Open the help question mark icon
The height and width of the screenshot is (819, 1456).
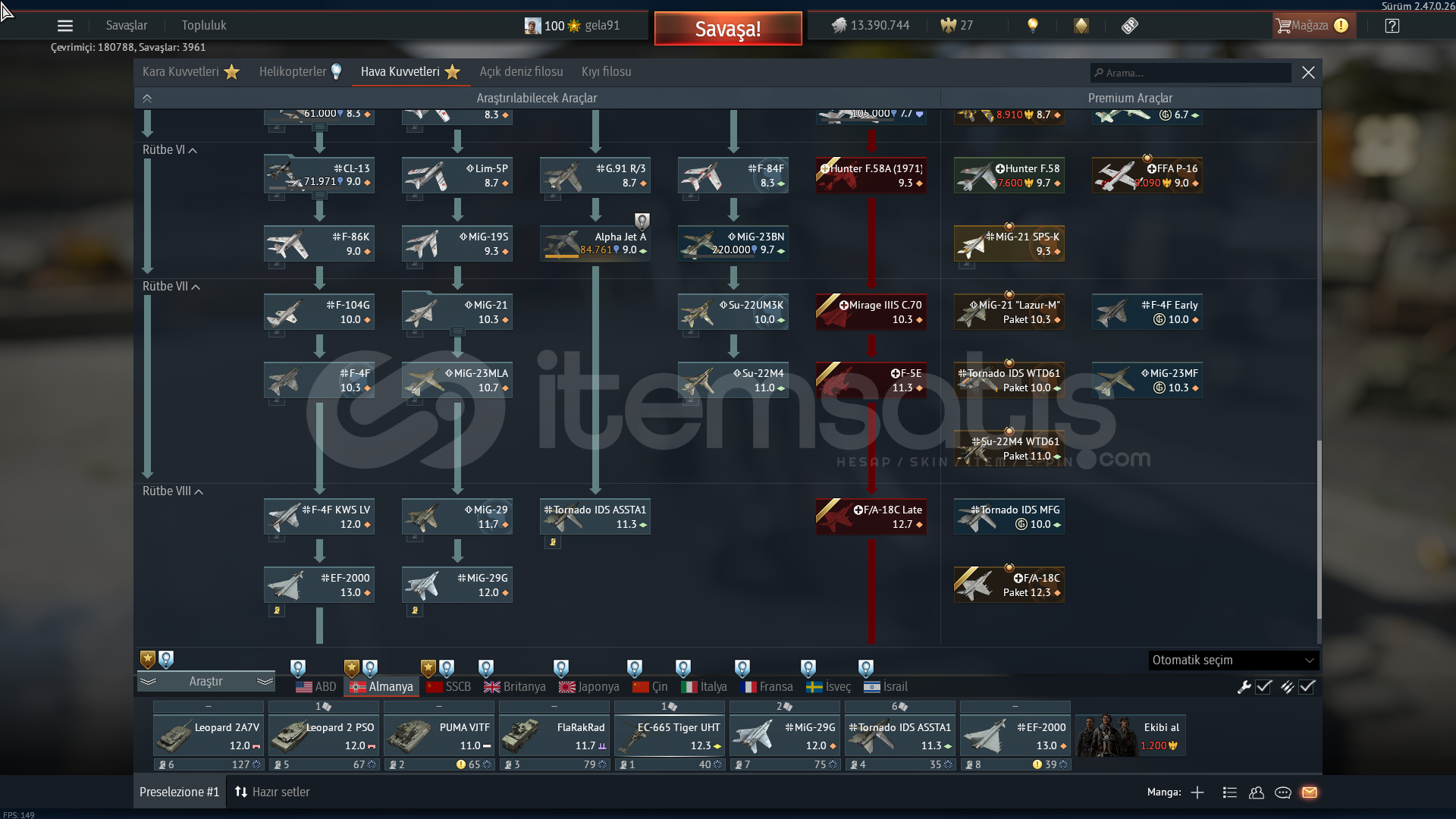pos(1392,26)
